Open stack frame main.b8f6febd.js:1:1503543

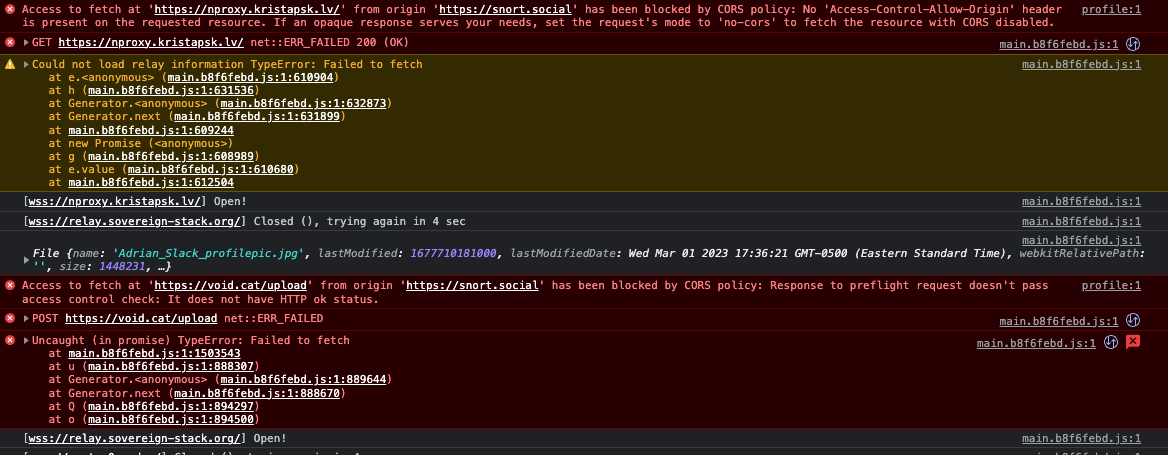pyautogui.click(x=154, y=354)
